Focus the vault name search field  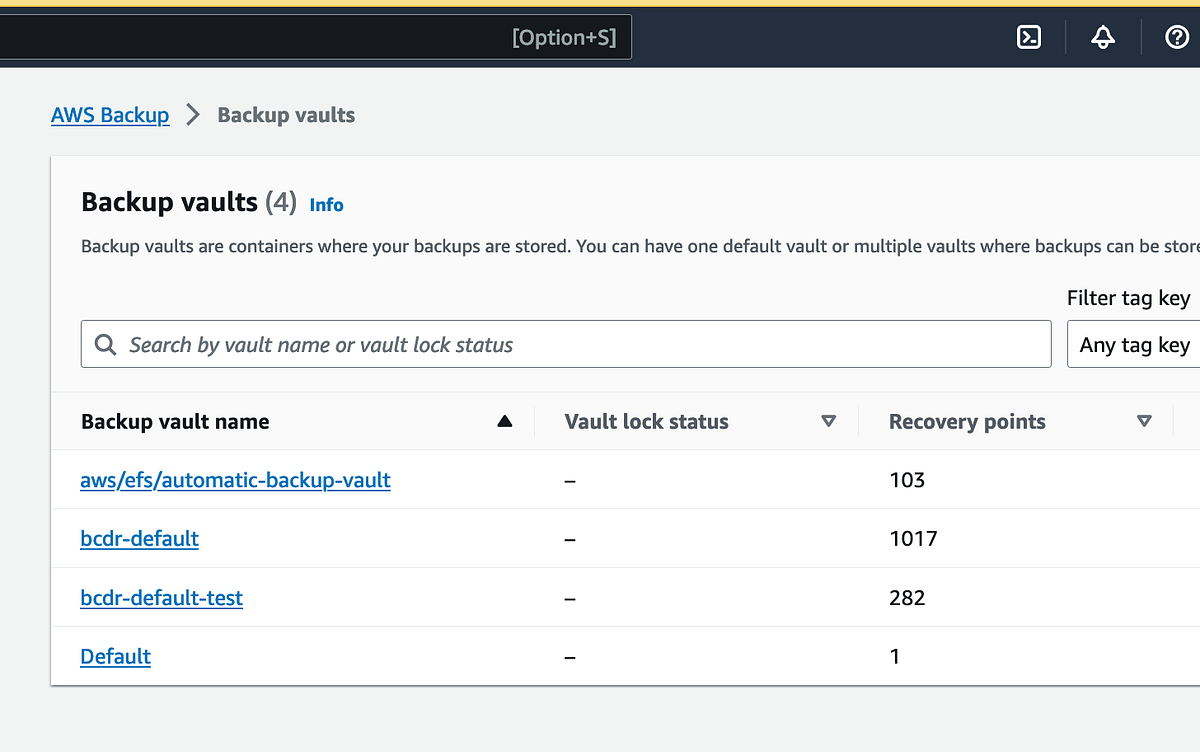coord(580,345)
